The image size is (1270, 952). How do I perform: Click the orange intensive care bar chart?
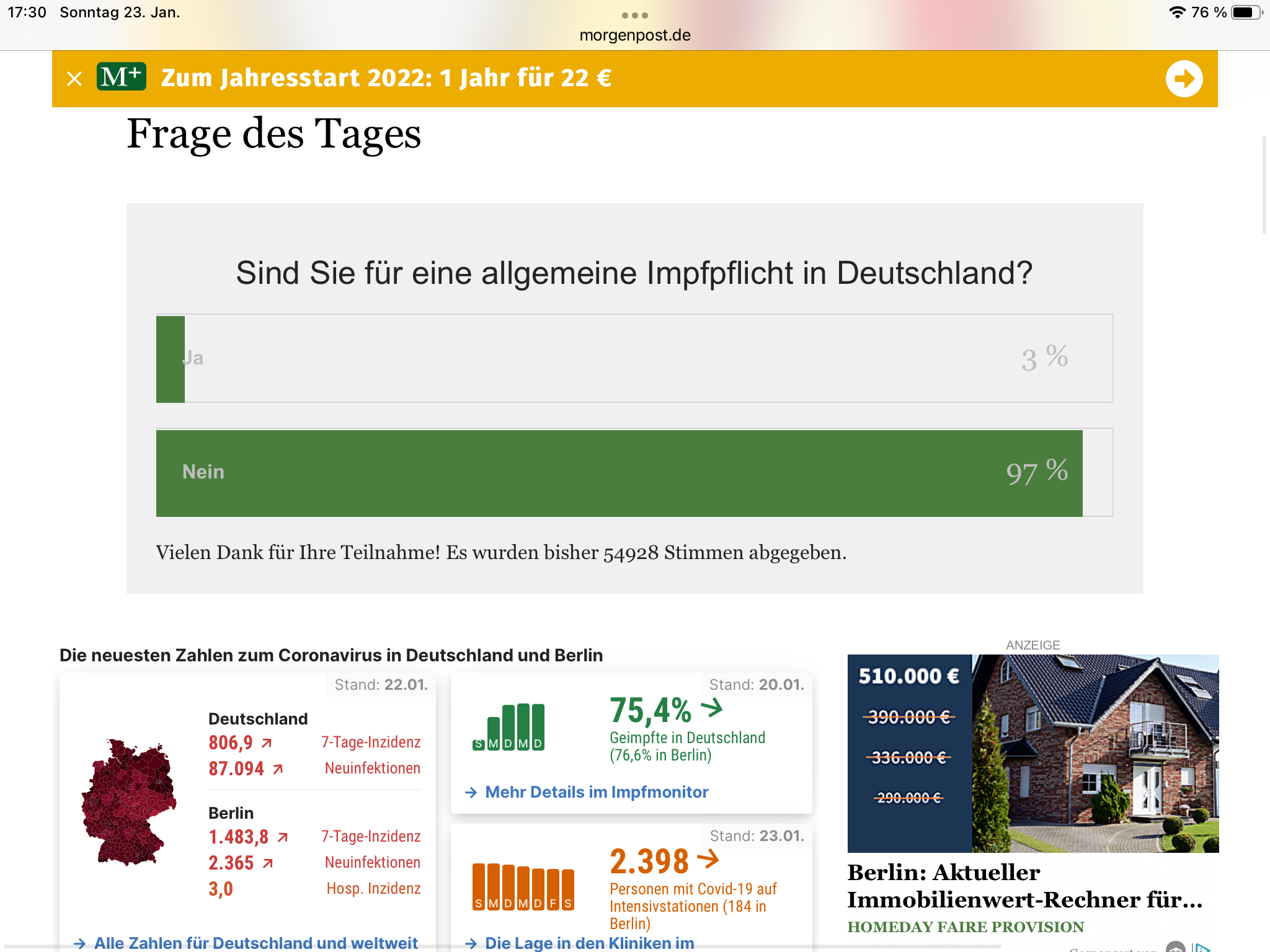click(523, 887)
